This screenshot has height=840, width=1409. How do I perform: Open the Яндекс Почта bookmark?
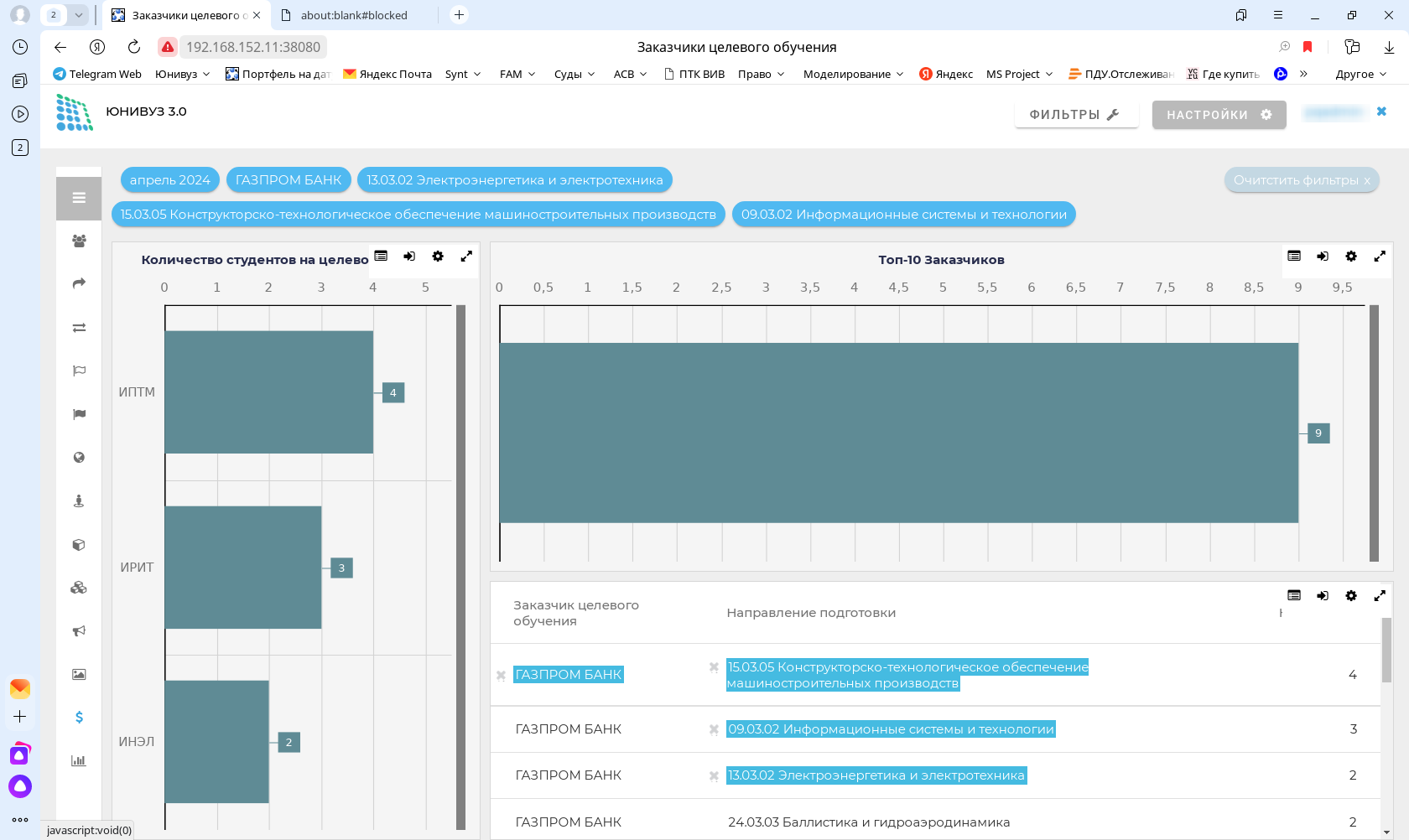tap(387, 74)
